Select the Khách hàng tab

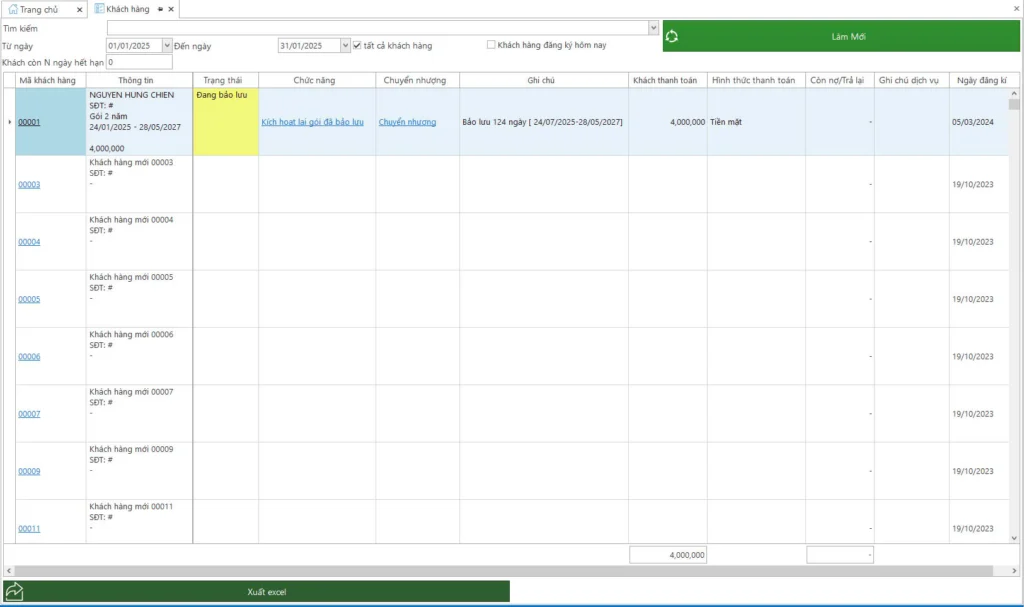[127, 9]
